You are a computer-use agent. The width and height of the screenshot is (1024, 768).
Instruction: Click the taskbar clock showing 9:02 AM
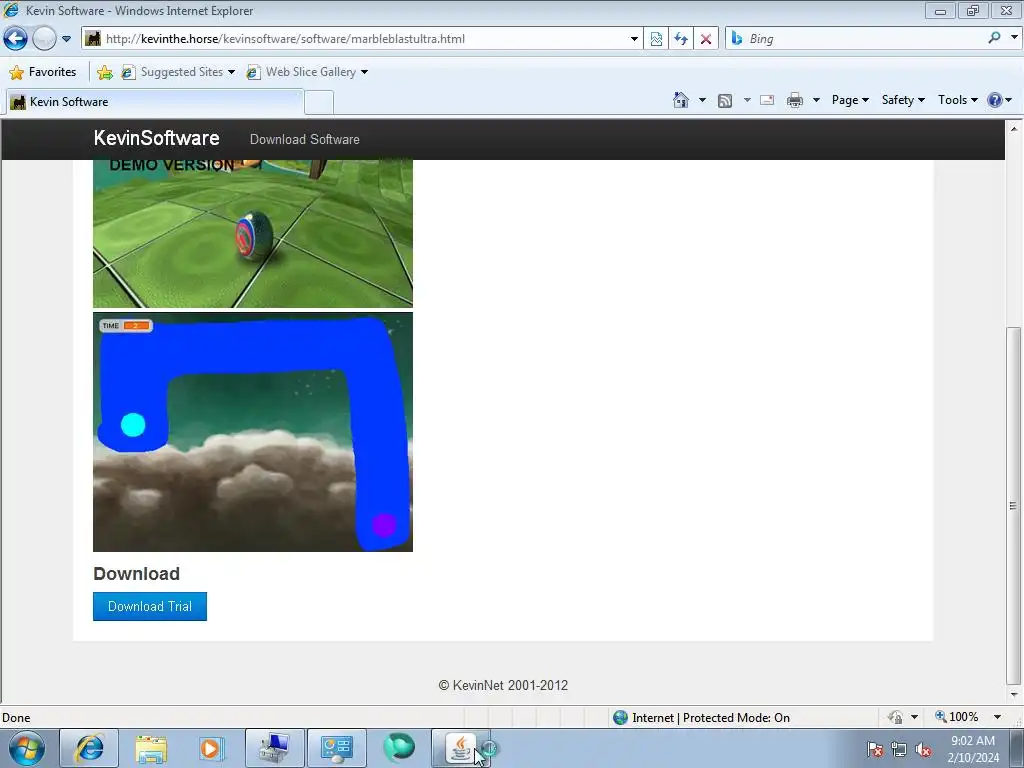(973, 749)
